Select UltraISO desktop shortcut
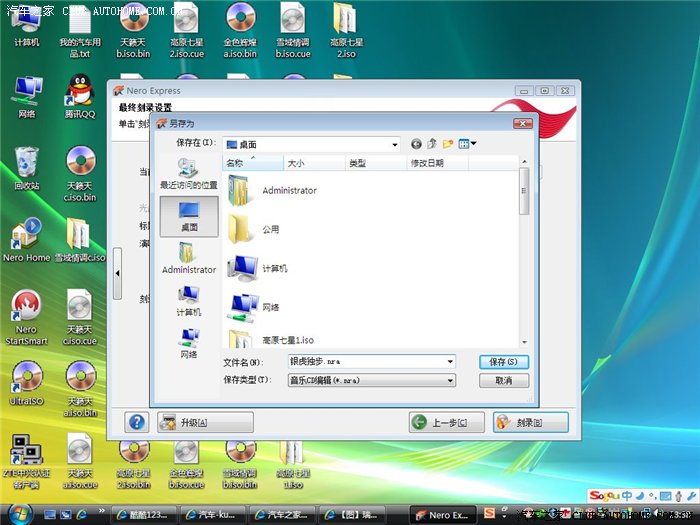Viewport: 700px width, 525px height. [26, 384]
